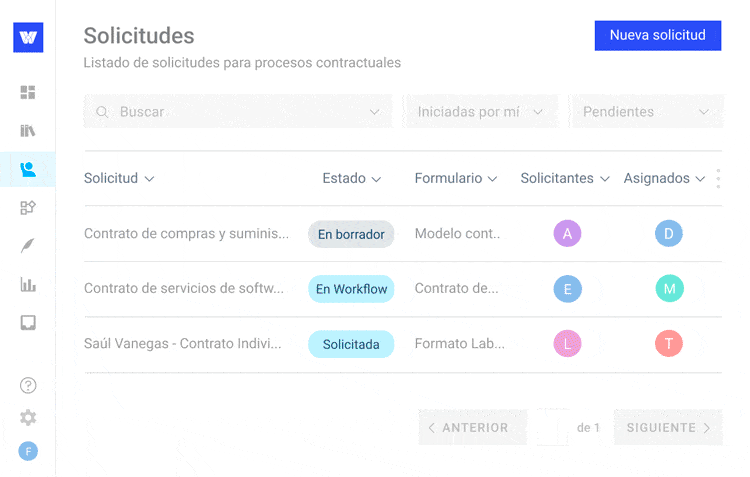Image resolution: width=750 pixels, height=477 pixels.
Task: Go to SIGUIENTE page
Action: point(668,427)
